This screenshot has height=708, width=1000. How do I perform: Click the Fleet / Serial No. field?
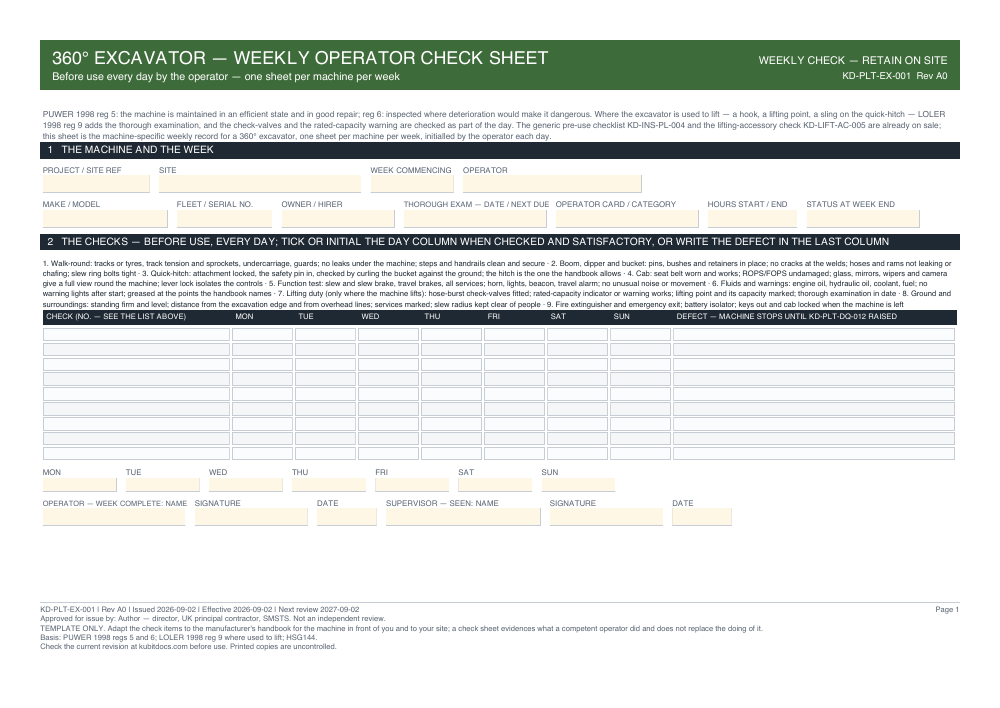pos(224,218)
